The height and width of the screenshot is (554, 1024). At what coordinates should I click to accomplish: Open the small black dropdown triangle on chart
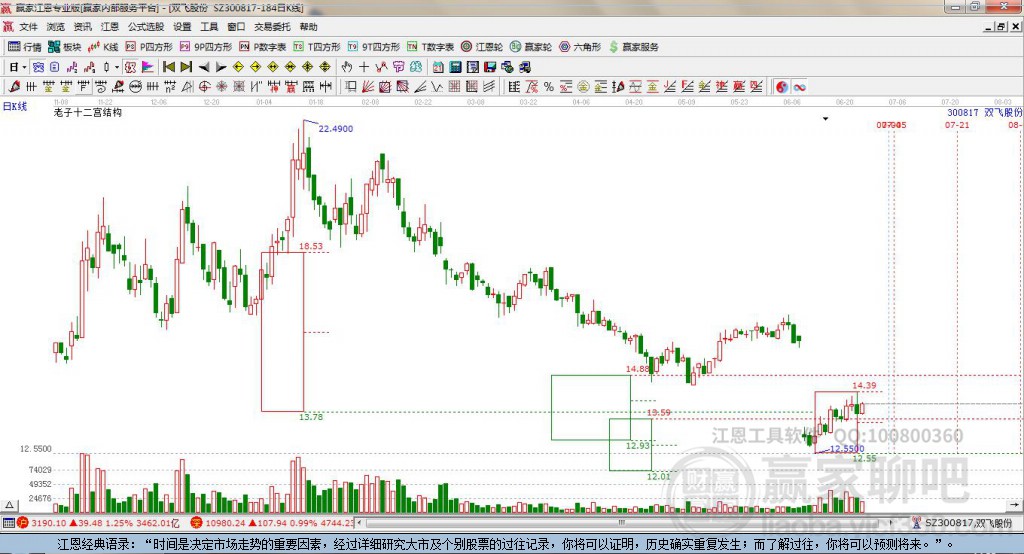pyautogui.click(x=825, y=119)
